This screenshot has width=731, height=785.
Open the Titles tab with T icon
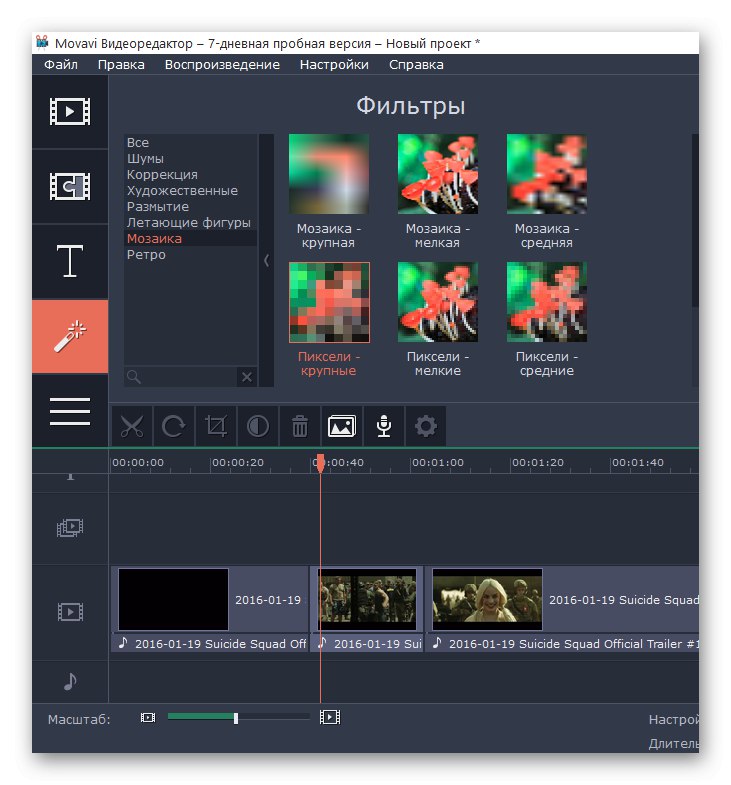[x=70, y=261]
